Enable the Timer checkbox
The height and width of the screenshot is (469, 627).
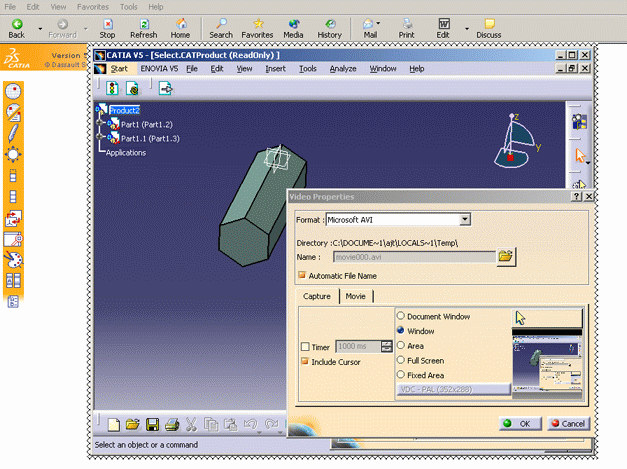point(305,347)
